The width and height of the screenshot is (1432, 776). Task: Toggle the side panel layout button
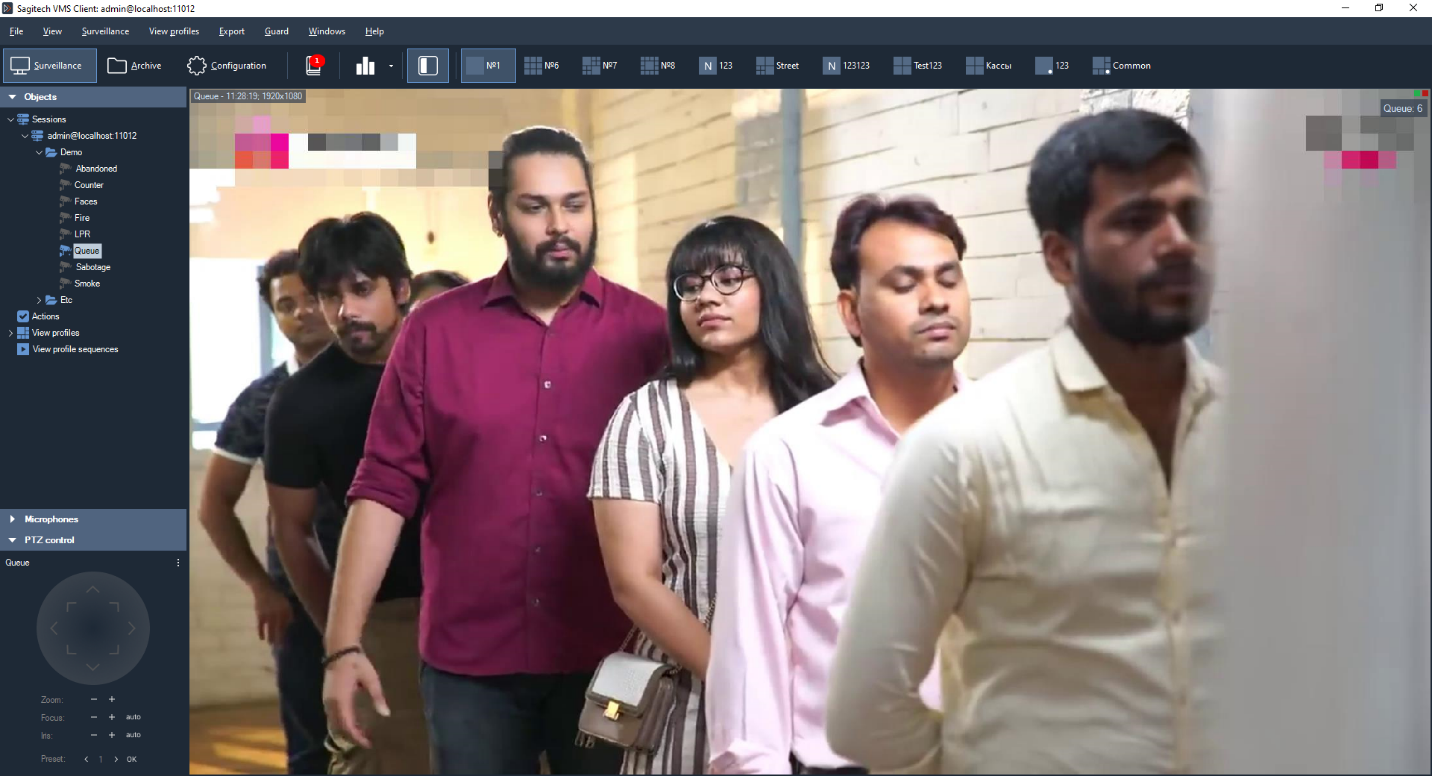point(428,66)
